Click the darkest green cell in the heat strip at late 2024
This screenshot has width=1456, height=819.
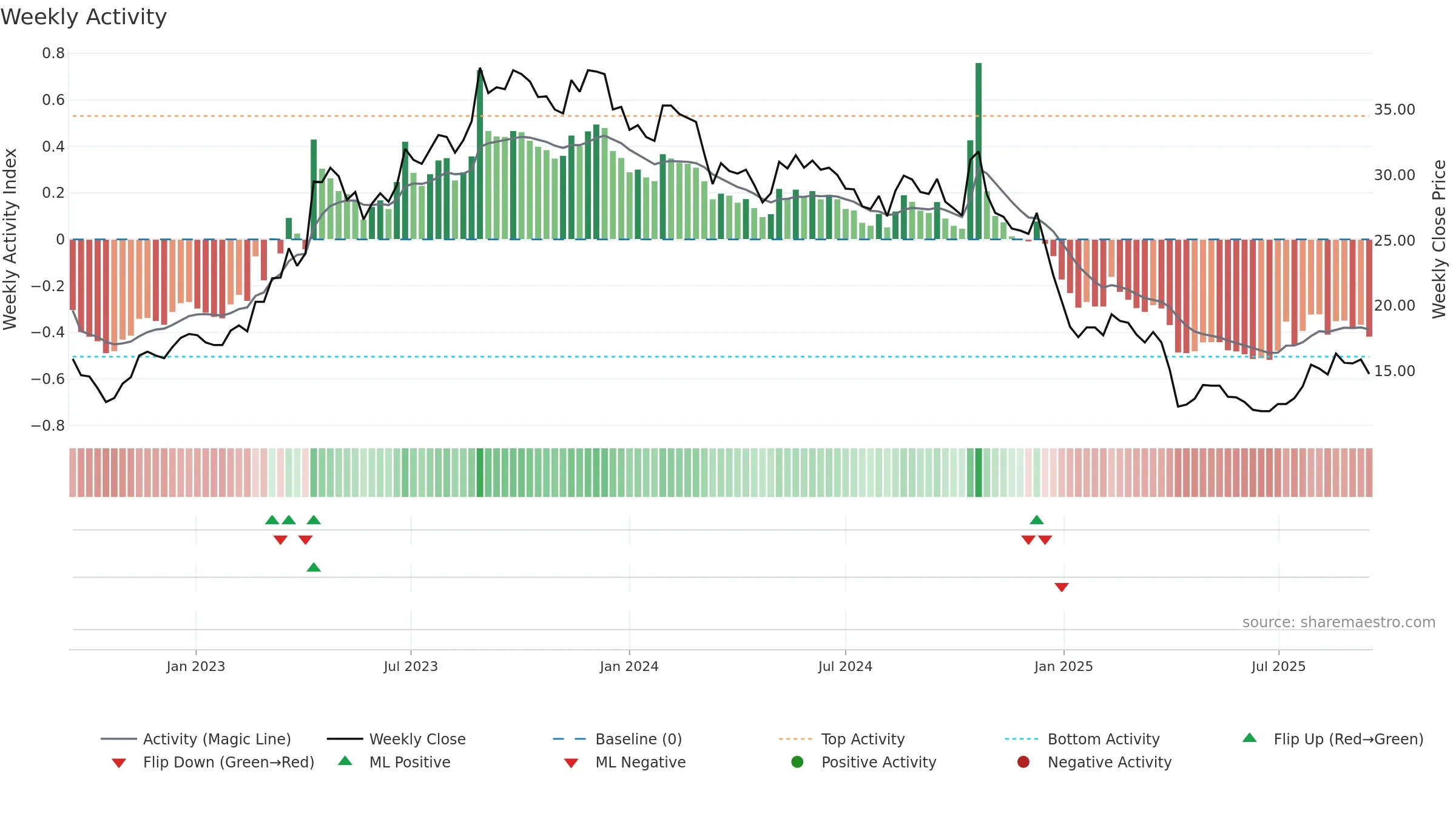(x=979, y=473)
